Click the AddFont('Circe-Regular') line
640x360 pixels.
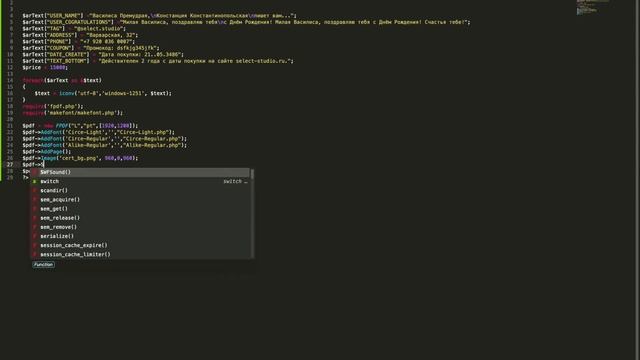(x=105, y=139)
